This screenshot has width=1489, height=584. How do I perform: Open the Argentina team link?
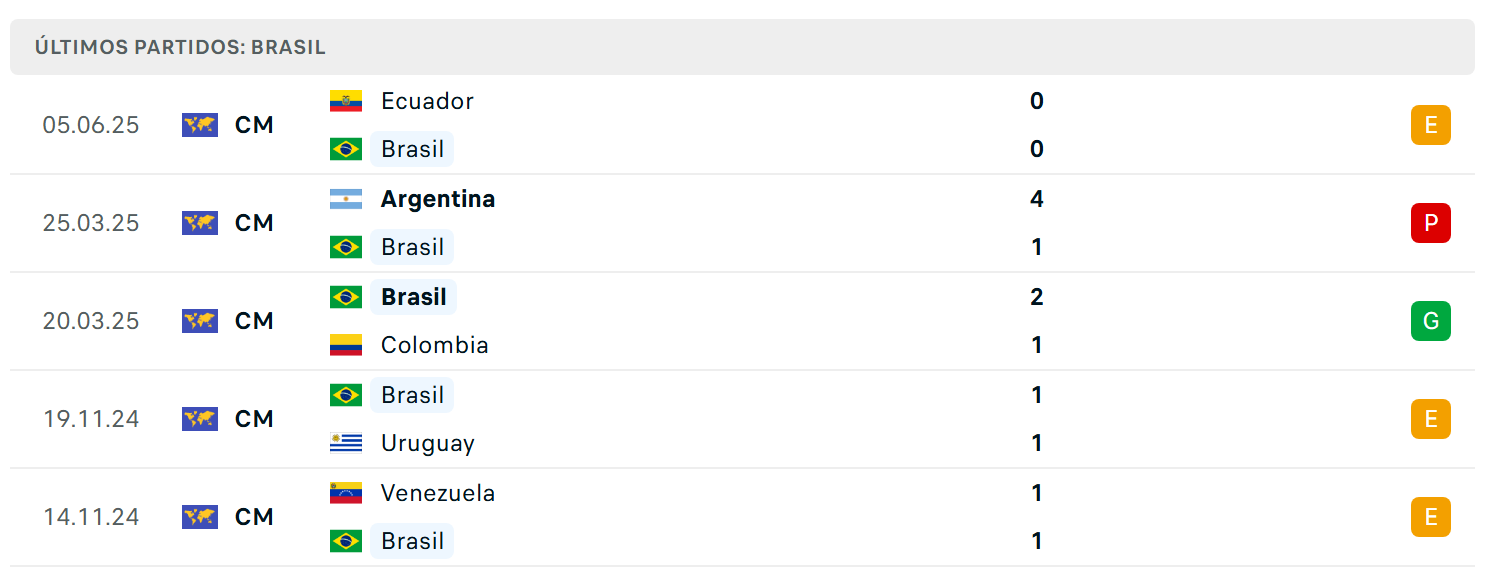(438, 199)
